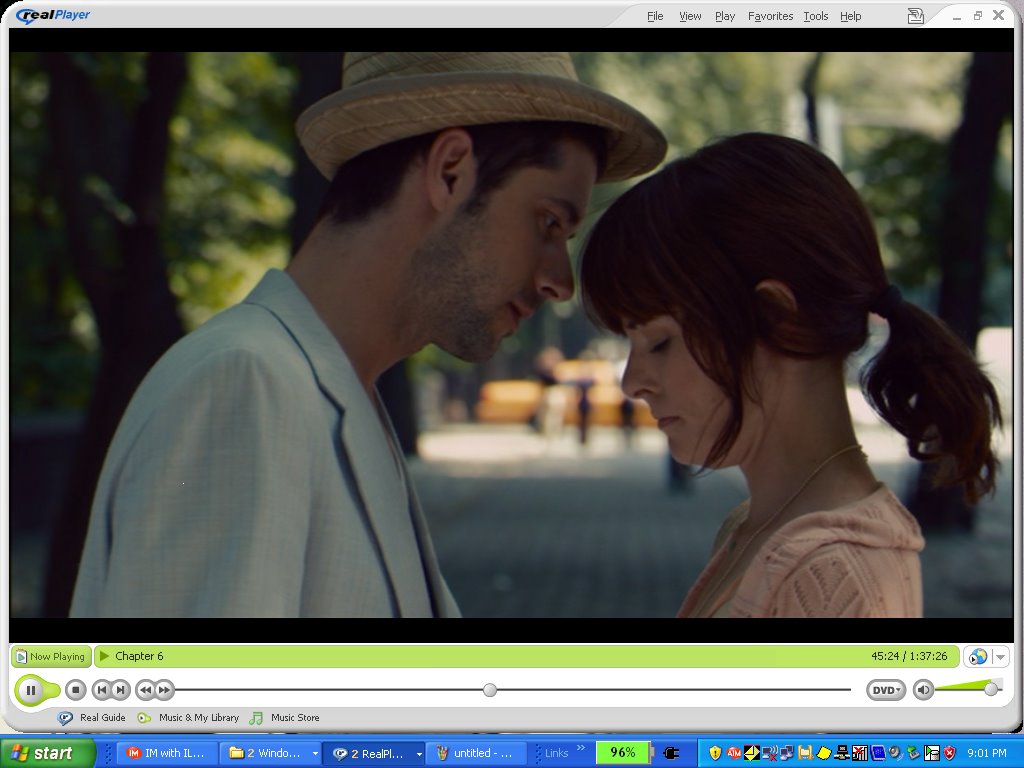This screenshot has width=1024, height=768.
Task: Click the 96% battery indicator
Action: (x=622, y=753)
